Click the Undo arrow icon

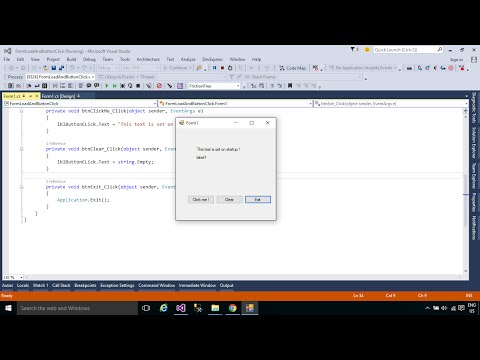(x=72, y=68)
